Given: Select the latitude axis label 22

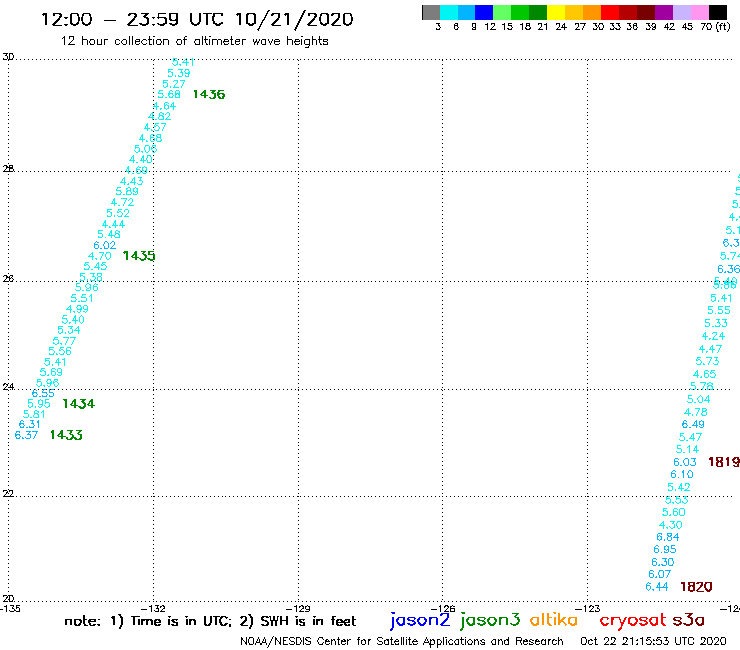Looking at the screenshot, I should pos(8,494).
